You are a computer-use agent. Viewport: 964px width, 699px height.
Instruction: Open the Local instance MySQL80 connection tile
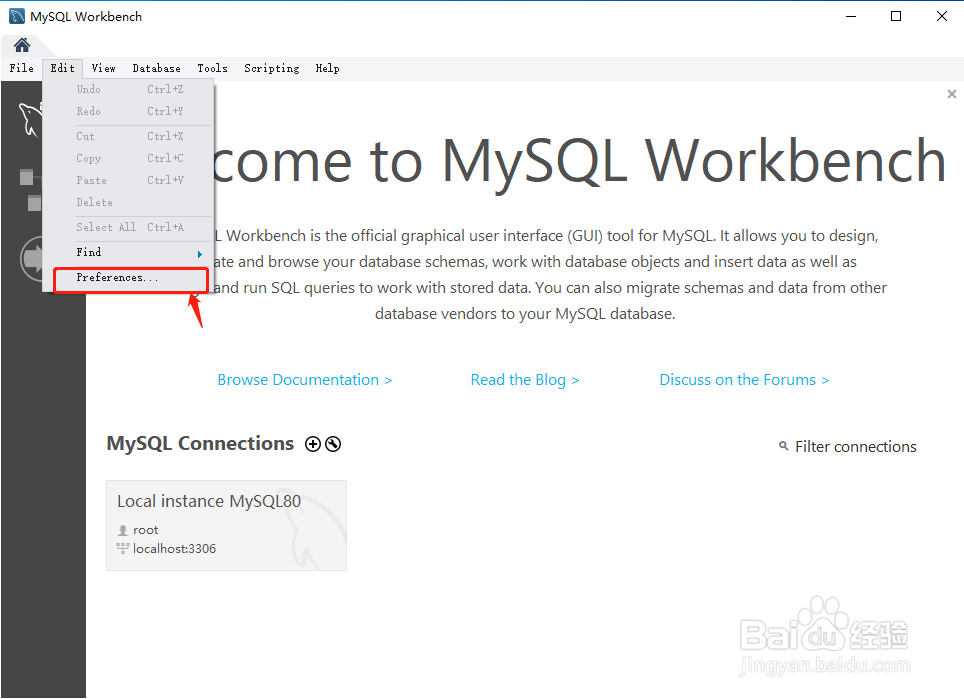tap(226, 526)
